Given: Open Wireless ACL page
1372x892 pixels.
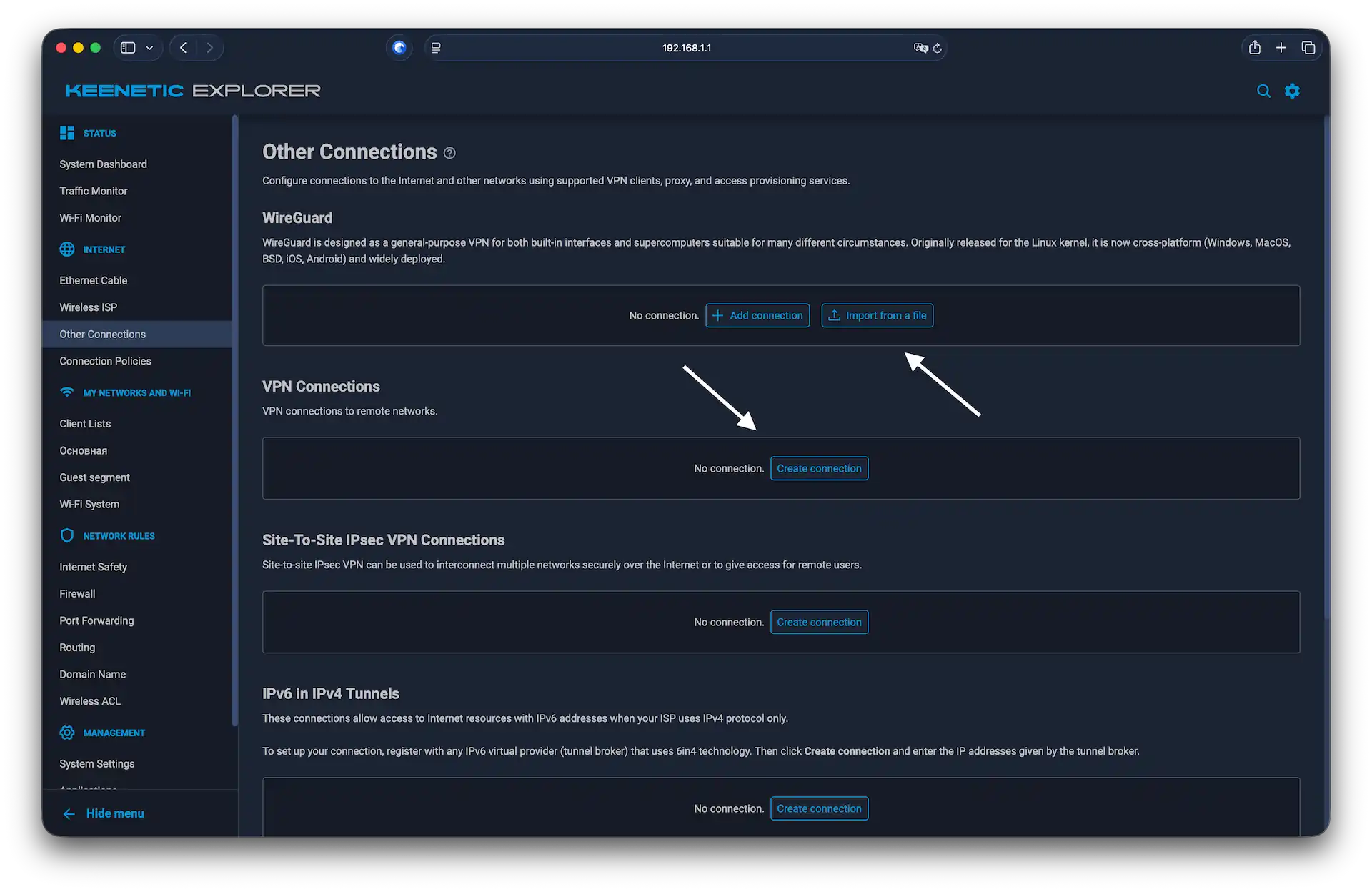Looking at the screenshot, I should (90, 701).
